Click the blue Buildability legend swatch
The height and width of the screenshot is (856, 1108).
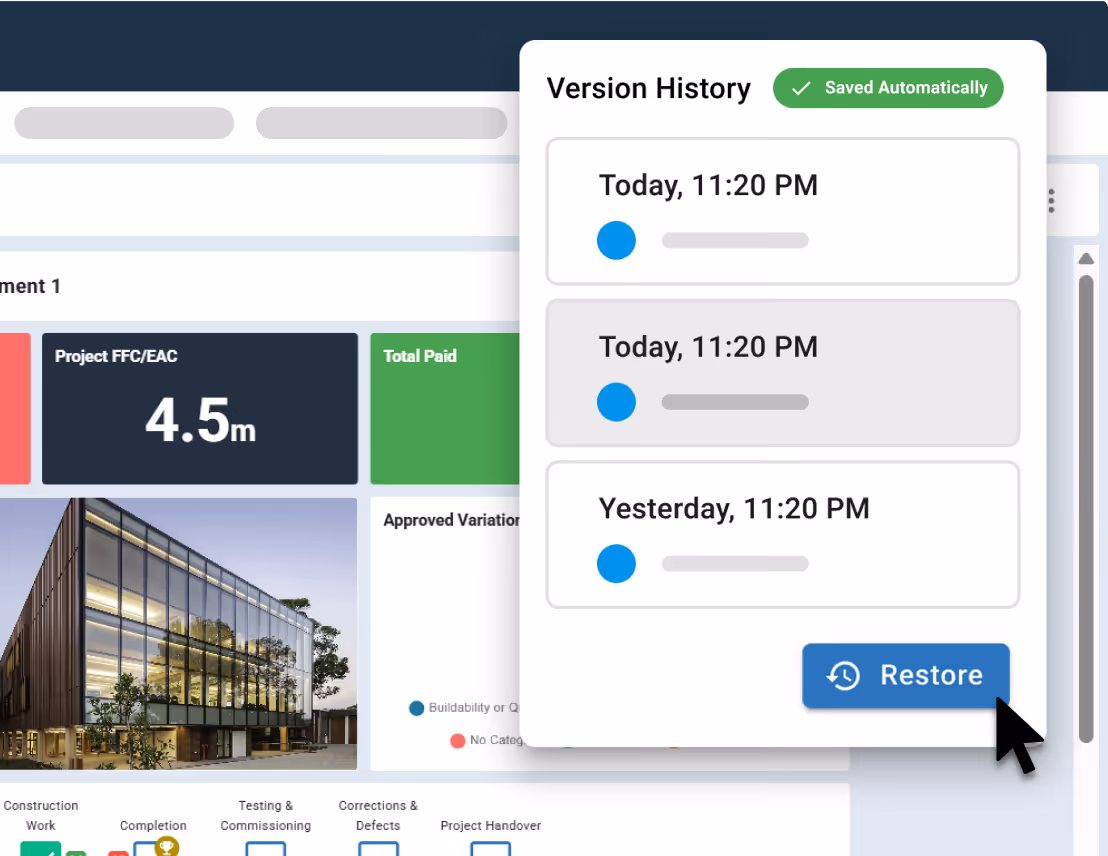coord(417,708)
